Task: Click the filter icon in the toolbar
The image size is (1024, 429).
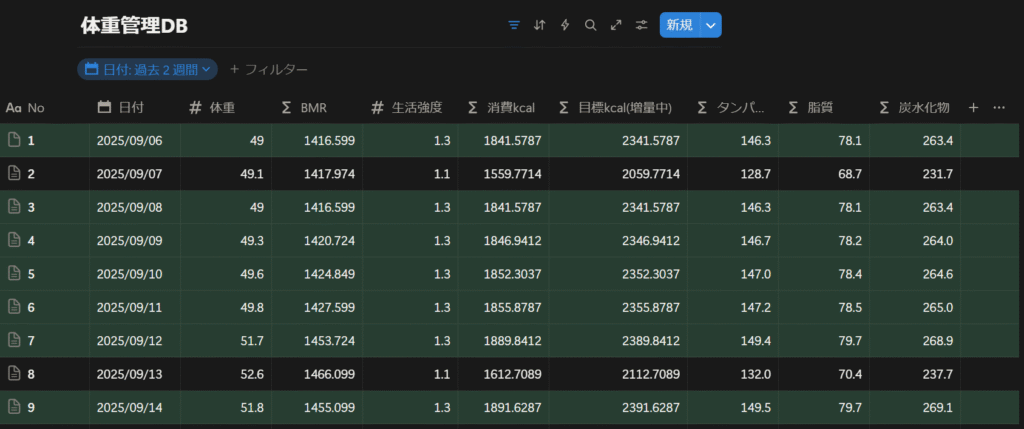Action: (514, 25)
